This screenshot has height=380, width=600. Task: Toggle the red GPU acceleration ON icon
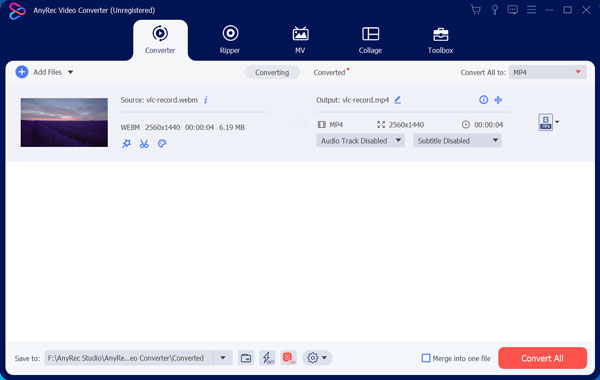(289, 358)
